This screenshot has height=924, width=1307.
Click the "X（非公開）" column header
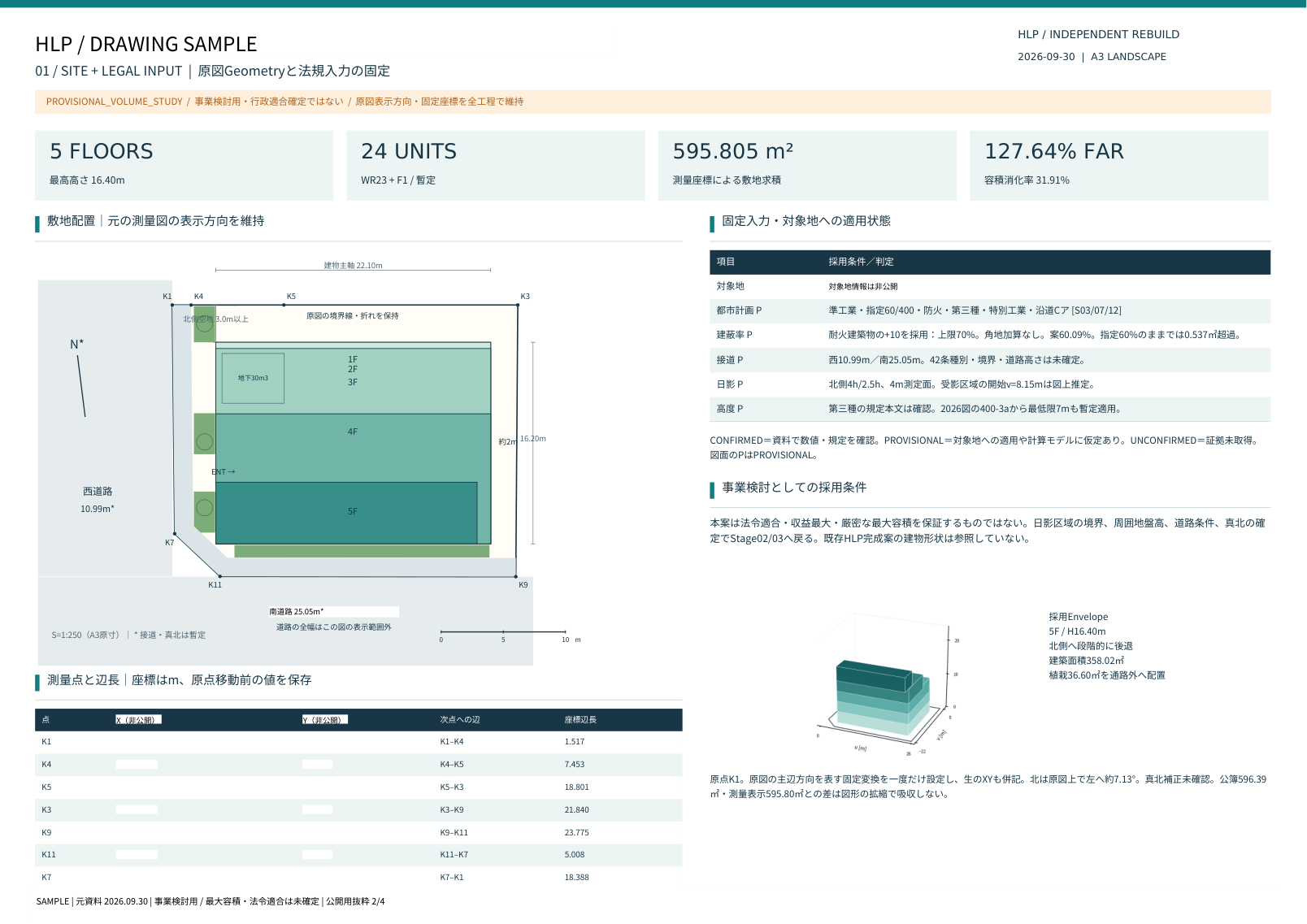(139, 720)
